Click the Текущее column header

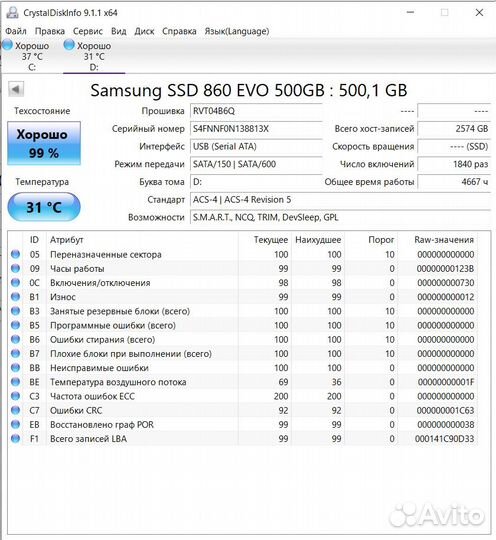265,240
